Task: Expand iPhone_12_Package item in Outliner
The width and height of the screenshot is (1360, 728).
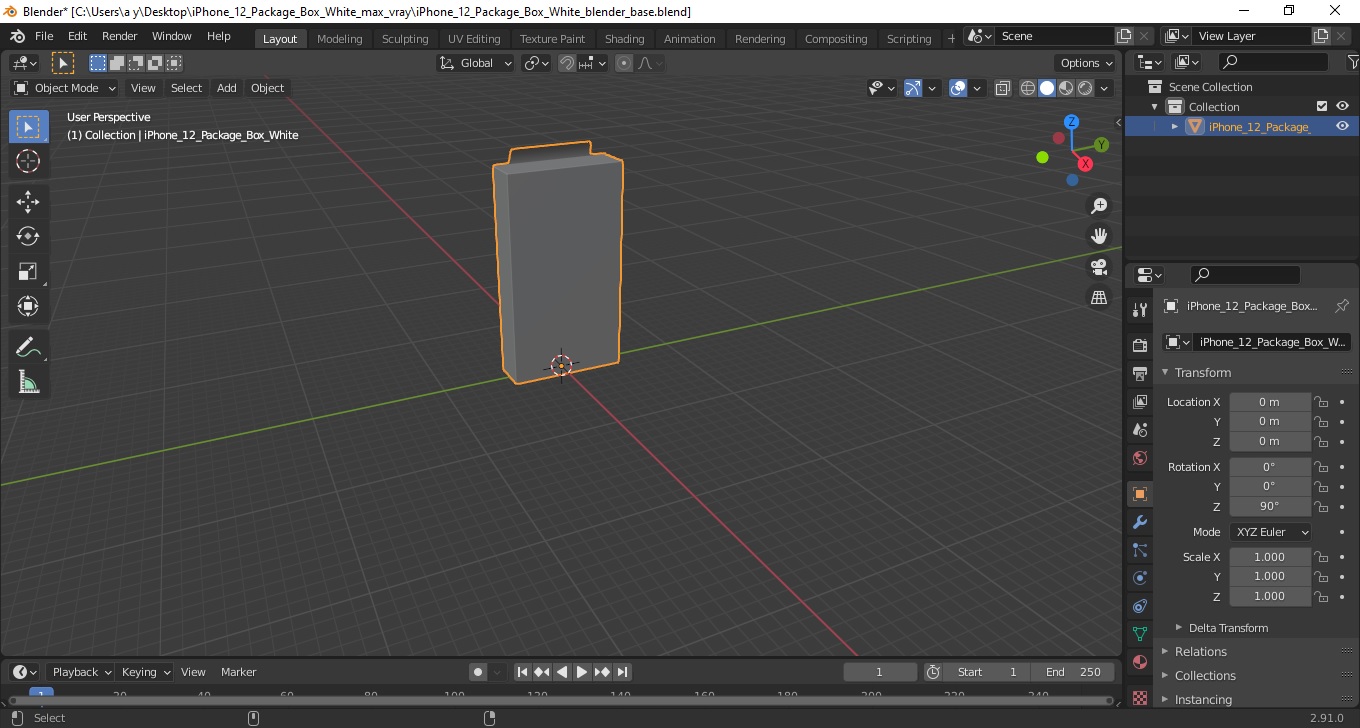Action: [x=1175, y=126]
